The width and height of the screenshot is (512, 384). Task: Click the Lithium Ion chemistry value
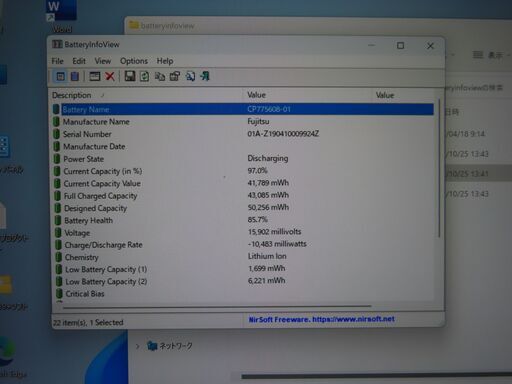(267, 256)
